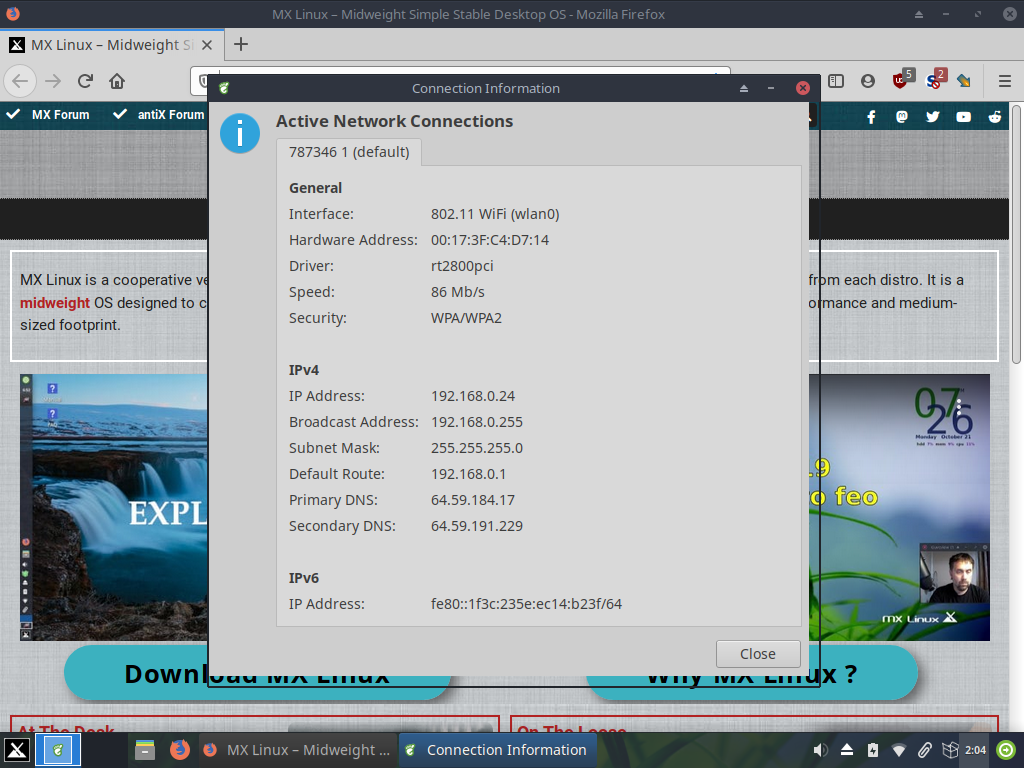Viewport: 1024px width, 768px height.
Task: Switch to the MX Linux Firefox tab
Action: 112,45
